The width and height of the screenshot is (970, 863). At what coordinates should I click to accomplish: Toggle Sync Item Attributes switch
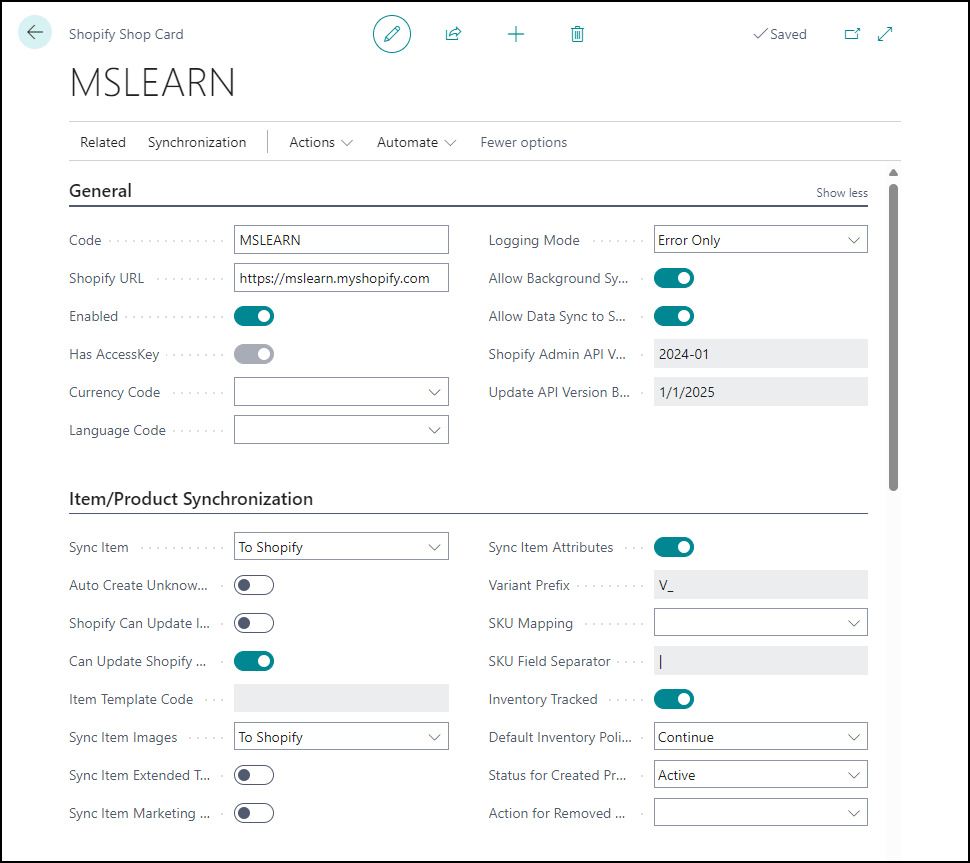(x=674, y=547)
